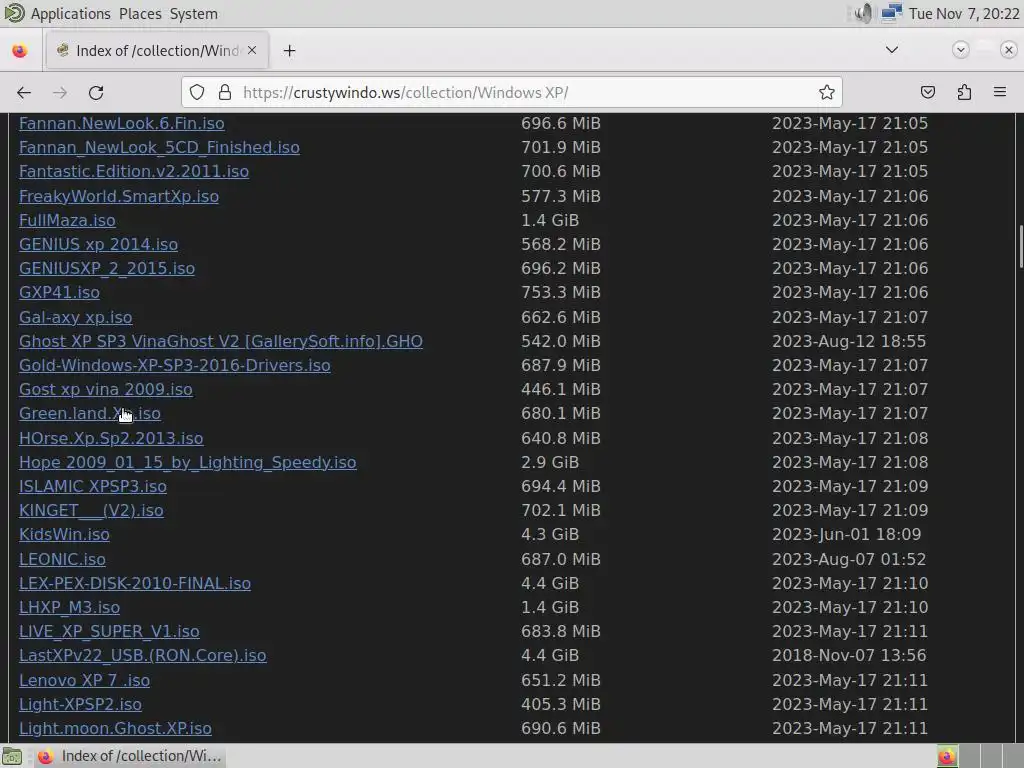Screen dimensions: 1024x768
Task: Click Light.moon.Ghost.XP.iso link
Action: pyautogui.click(x=115, y=729)
